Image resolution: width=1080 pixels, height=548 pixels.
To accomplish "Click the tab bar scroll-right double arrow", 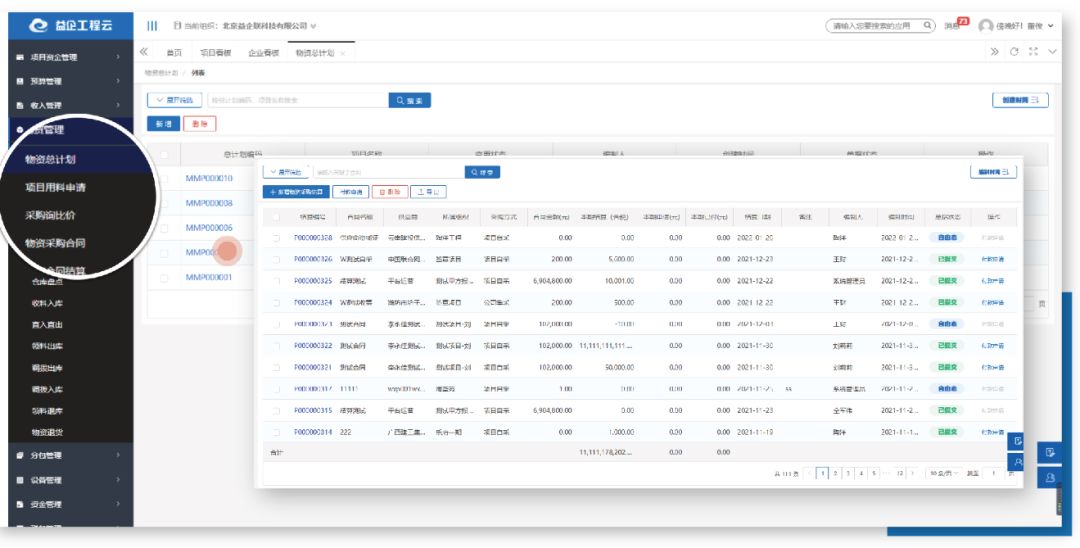I will pos(995,52).
